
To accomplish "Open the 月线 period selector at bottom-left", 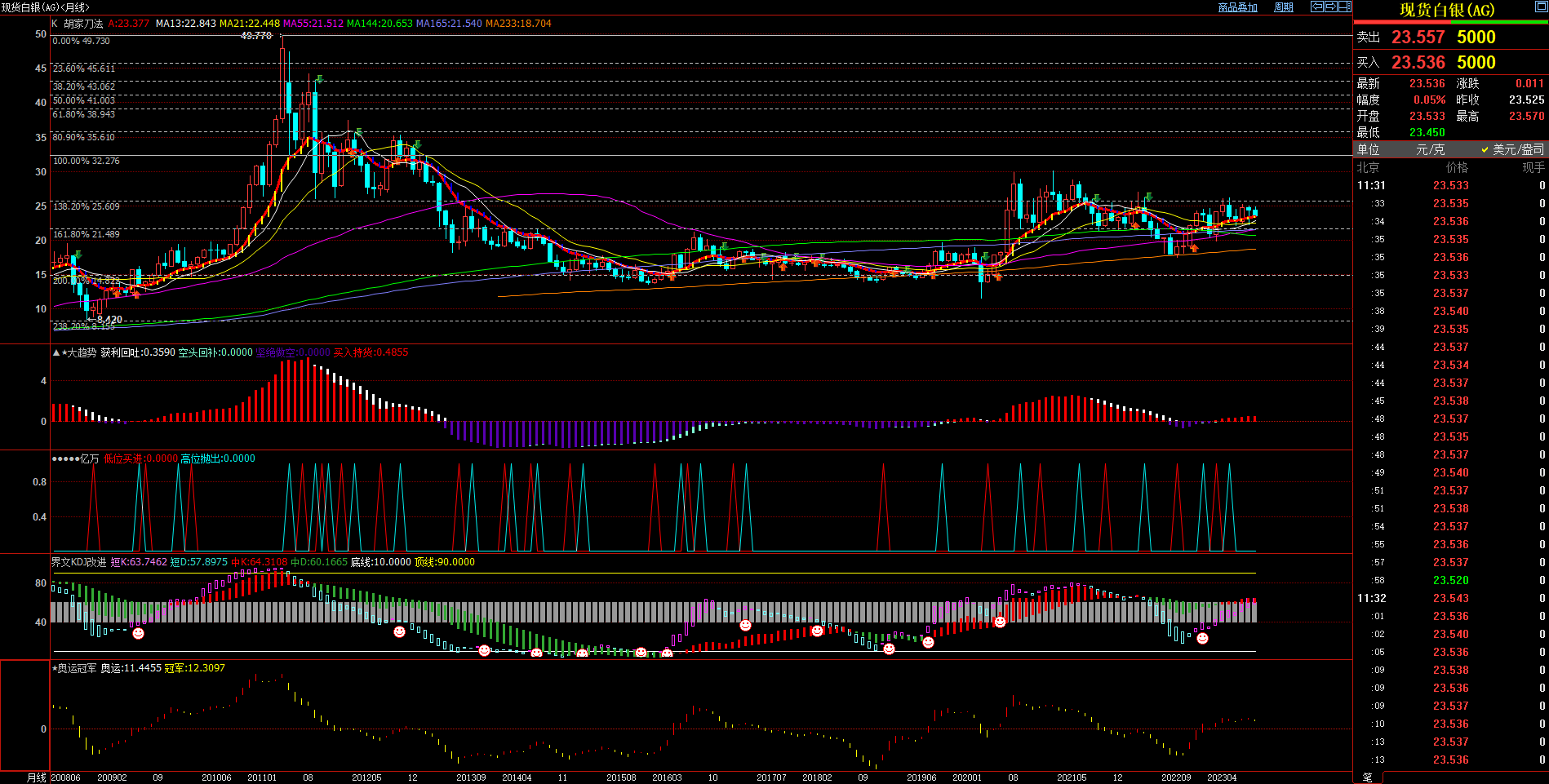I will tap(37, 777).
